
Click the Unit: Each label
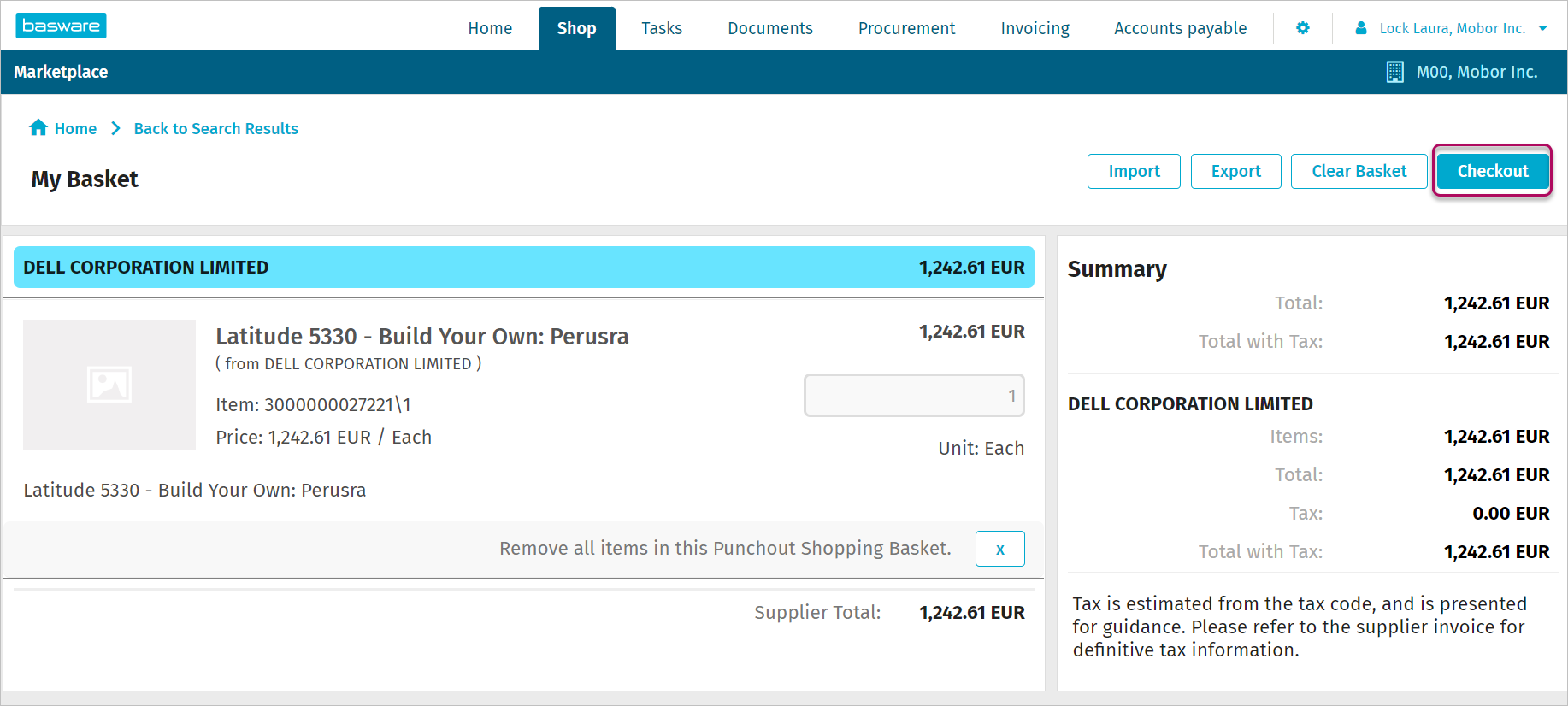981,448
